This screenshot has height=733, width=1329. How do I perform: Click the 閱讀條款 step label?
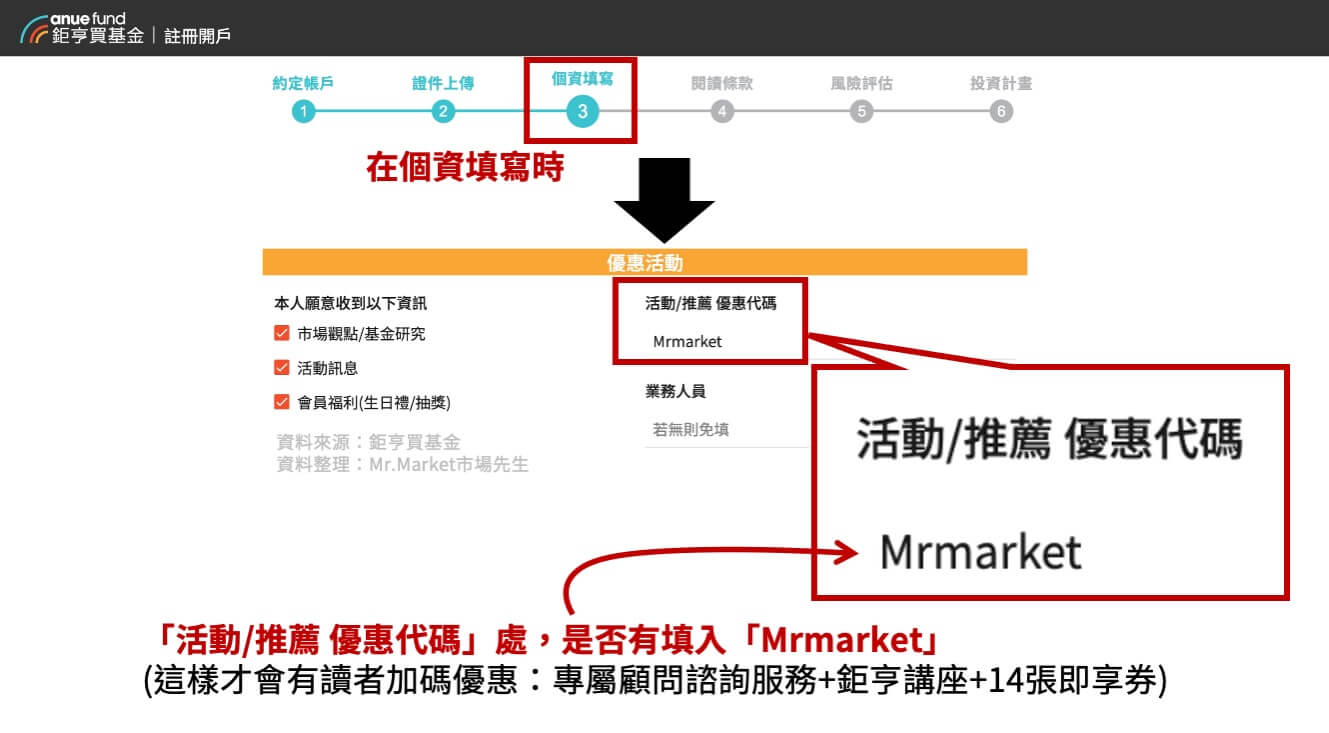click(x=722, y=84)
